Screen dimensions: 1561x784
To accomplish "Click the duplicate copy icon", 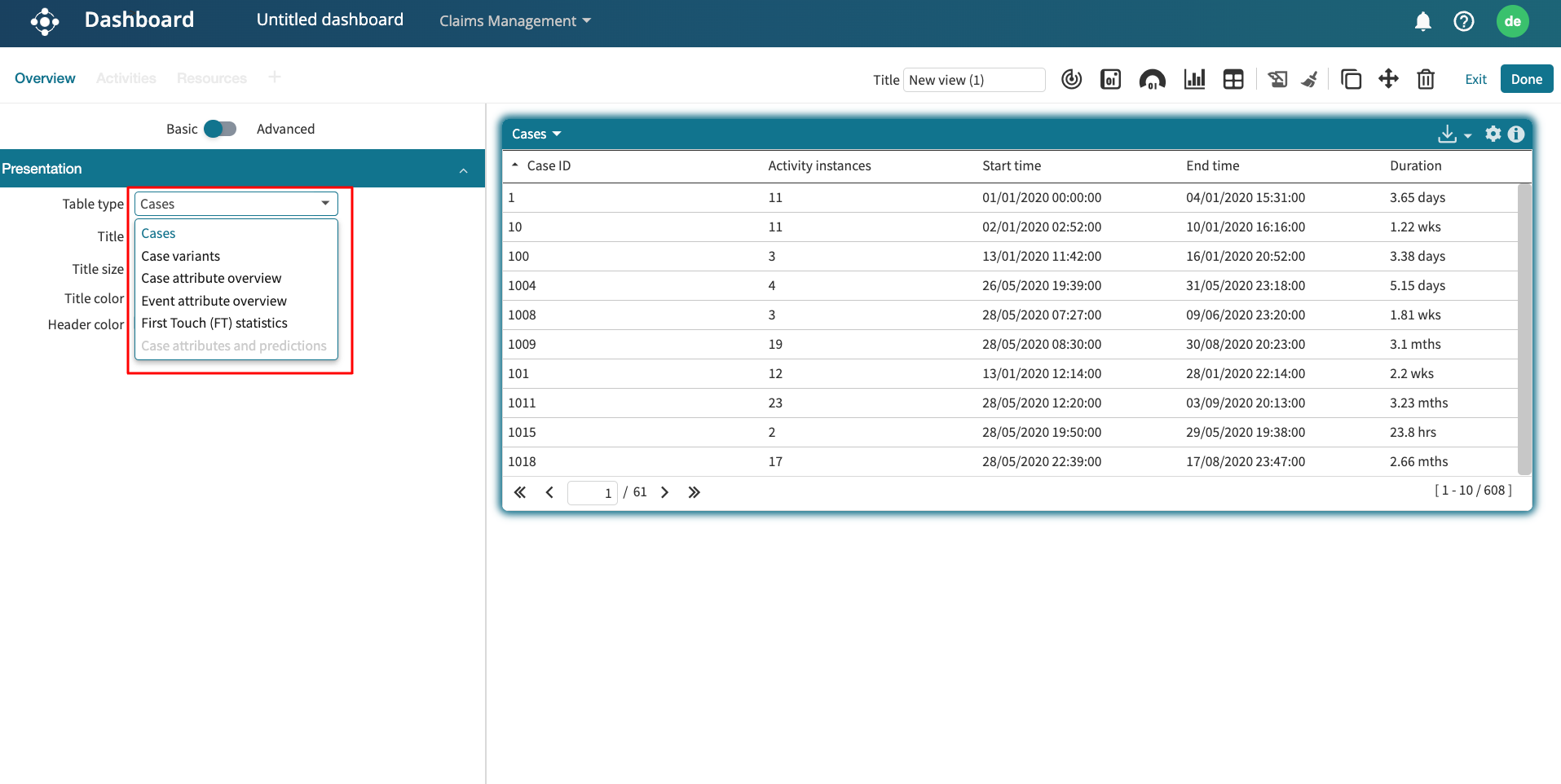I will tap(1351, 79).
